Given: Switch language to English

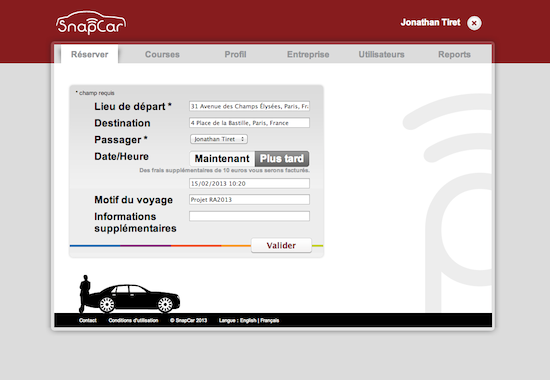Looking at the screenshot, I should tap(248, 320).
